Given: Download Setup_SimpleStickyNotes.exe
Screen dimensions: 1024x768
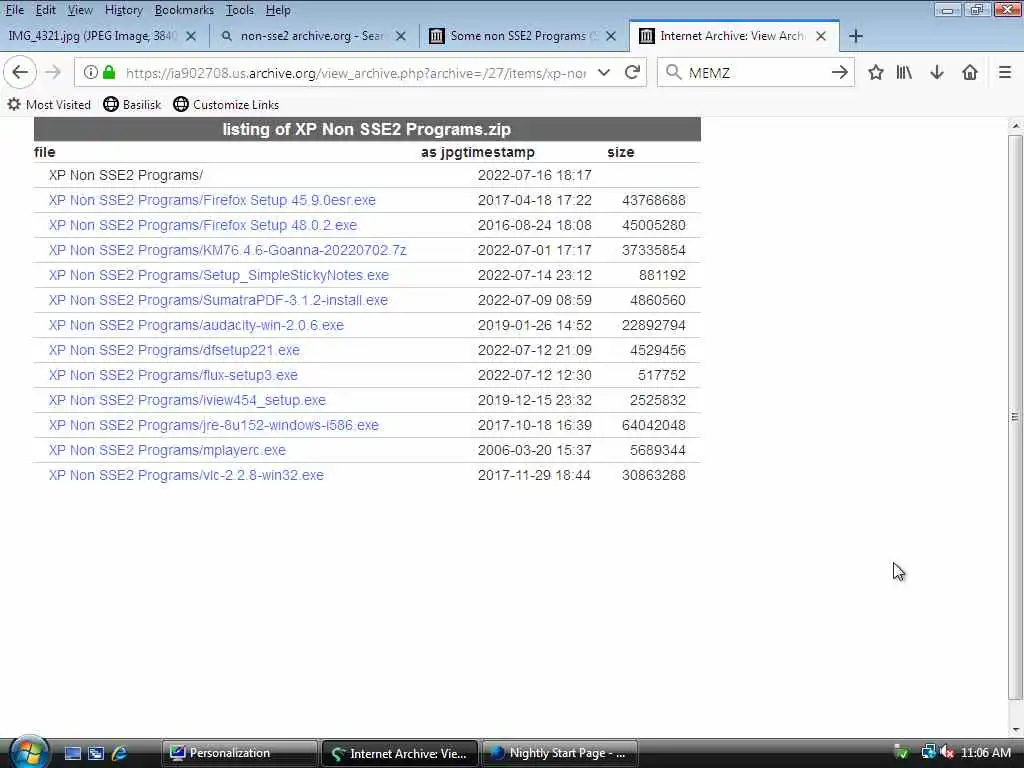Looking at the screenshot, I should tap(219, 276).
